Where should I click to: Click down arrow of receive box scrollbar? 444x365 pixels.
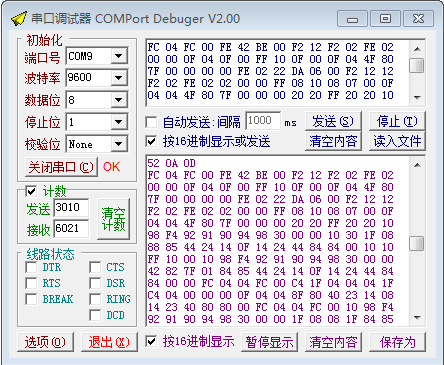(x=417, y=318)
